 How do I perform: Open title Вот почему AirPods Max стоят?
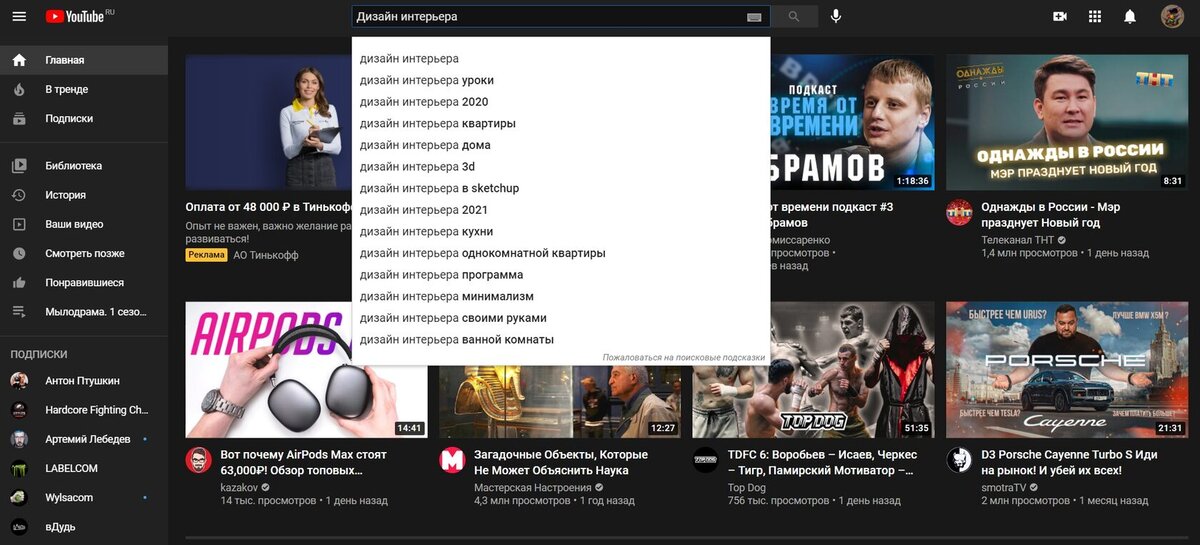pyautogui.click(x=304, y=462)
